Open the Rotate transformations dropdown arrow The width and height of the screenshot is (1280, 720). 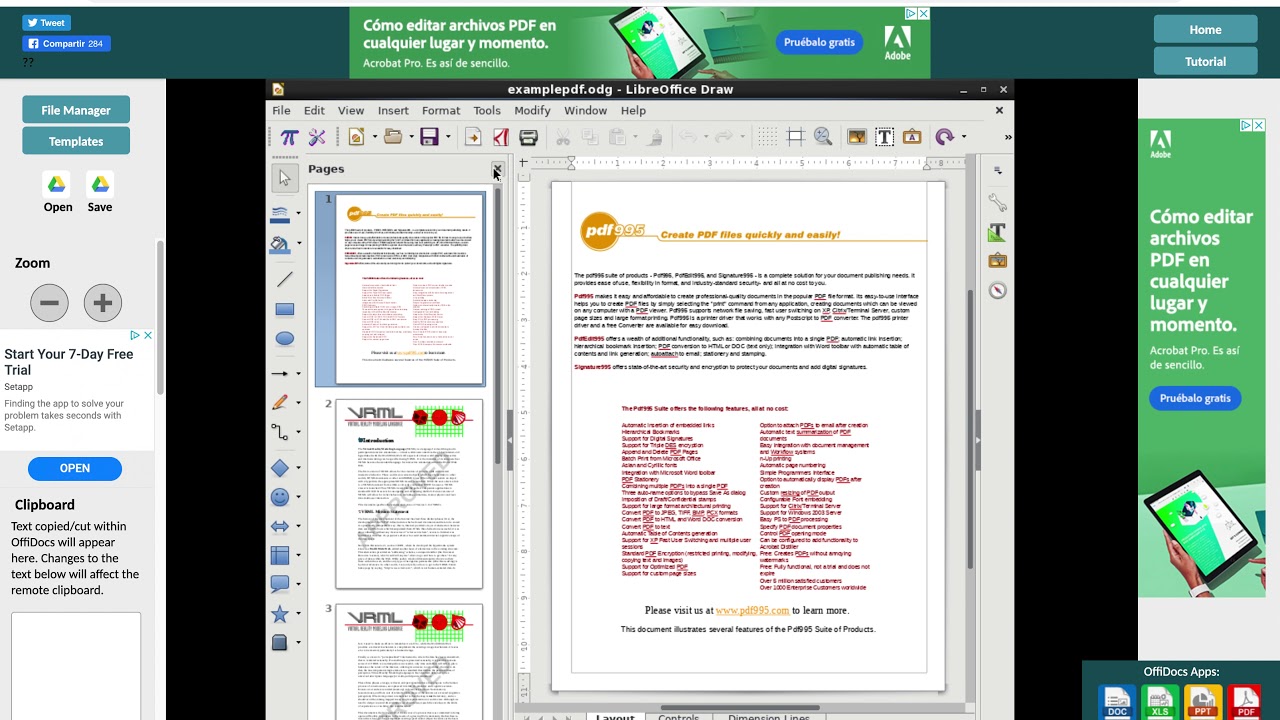click(x=963, y=137)
